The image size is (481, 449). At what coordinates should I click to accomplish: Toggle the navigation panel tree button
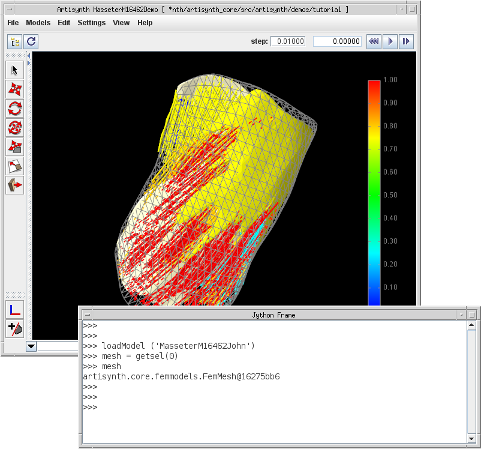[x=14, y=42]
